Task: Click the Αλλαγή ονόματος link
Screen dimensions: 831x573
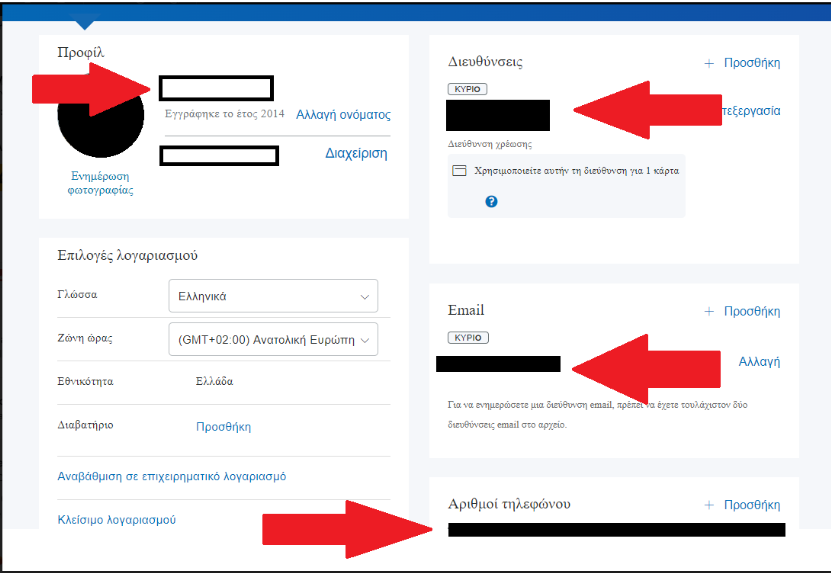Action: (x=343, y=115)
